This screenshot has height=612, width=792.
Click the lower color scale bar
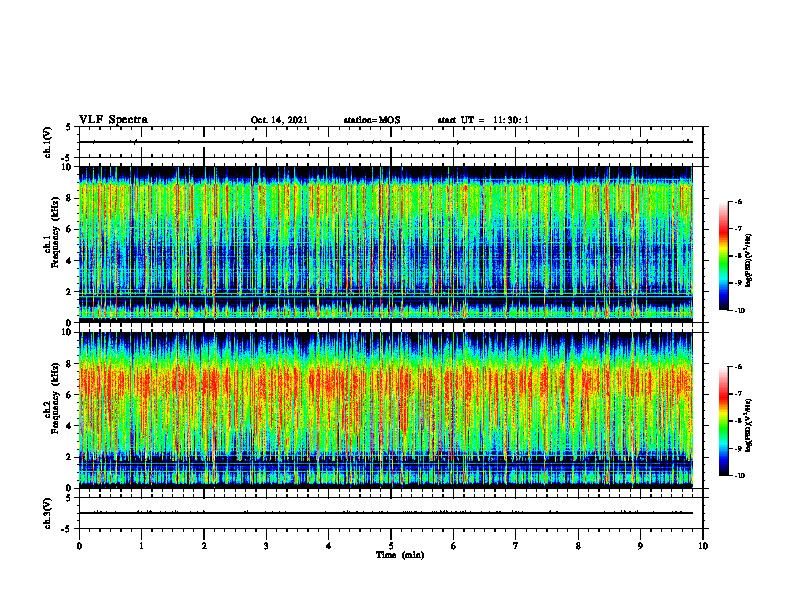pyautogui.click(x=723, y=421)
